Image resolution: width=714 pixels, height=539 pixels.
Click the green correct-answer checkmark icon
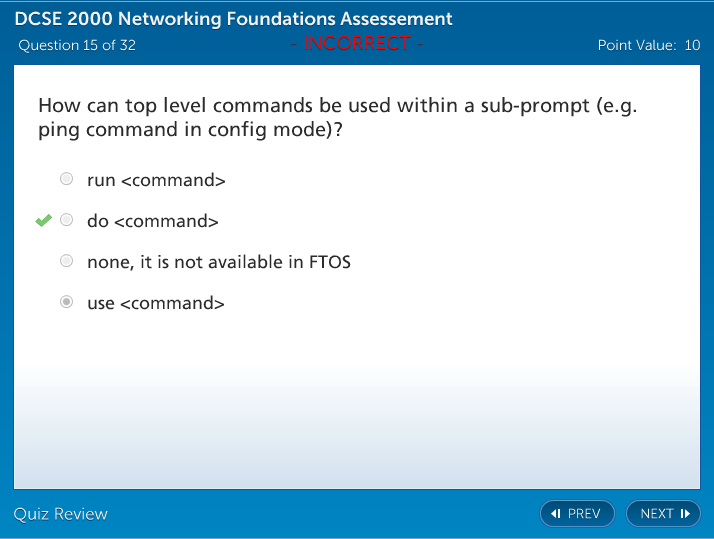pos(44,220)
